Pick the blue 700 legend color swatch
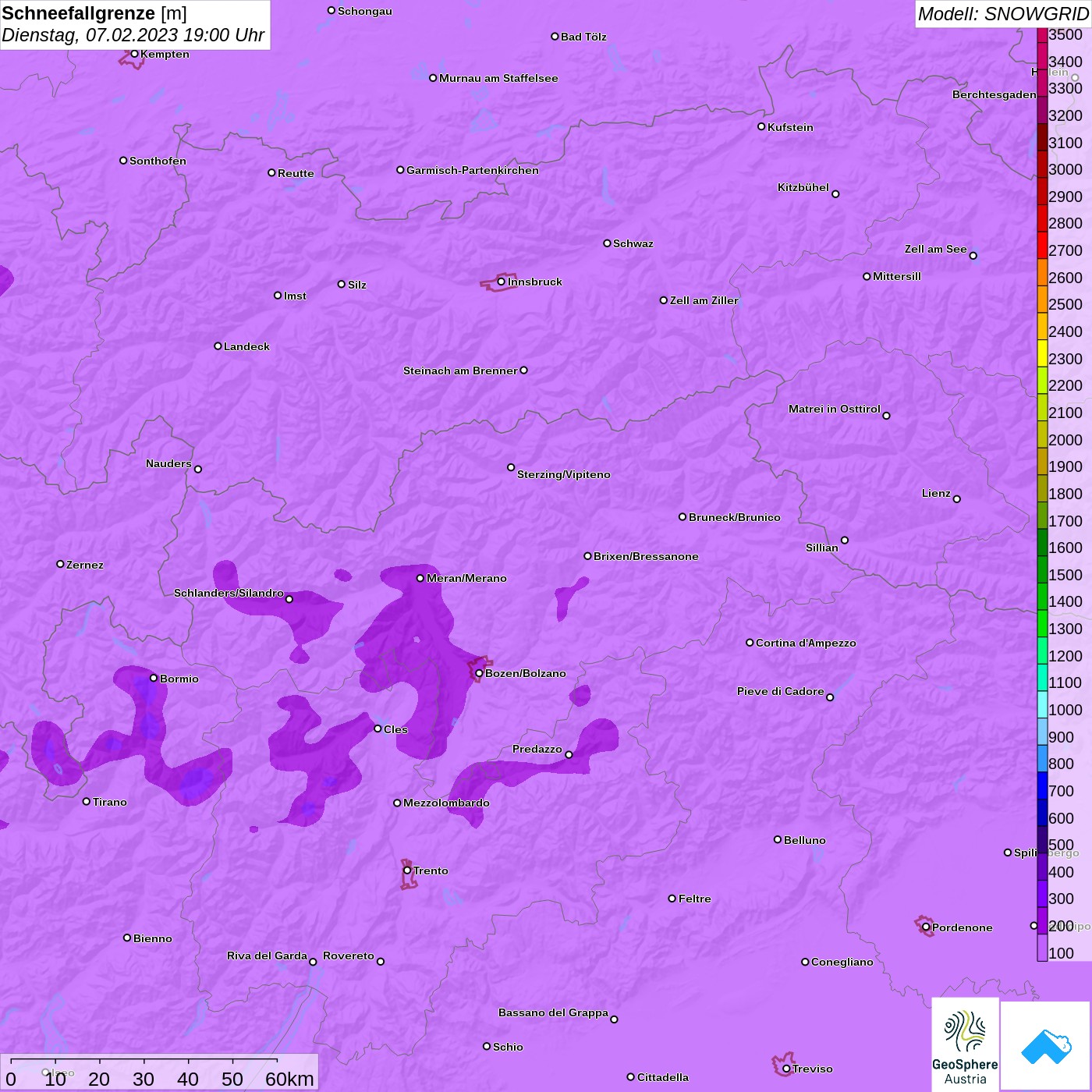Image resolution: width=1092 pixels, height=1092 pixels. (1042, 785)
